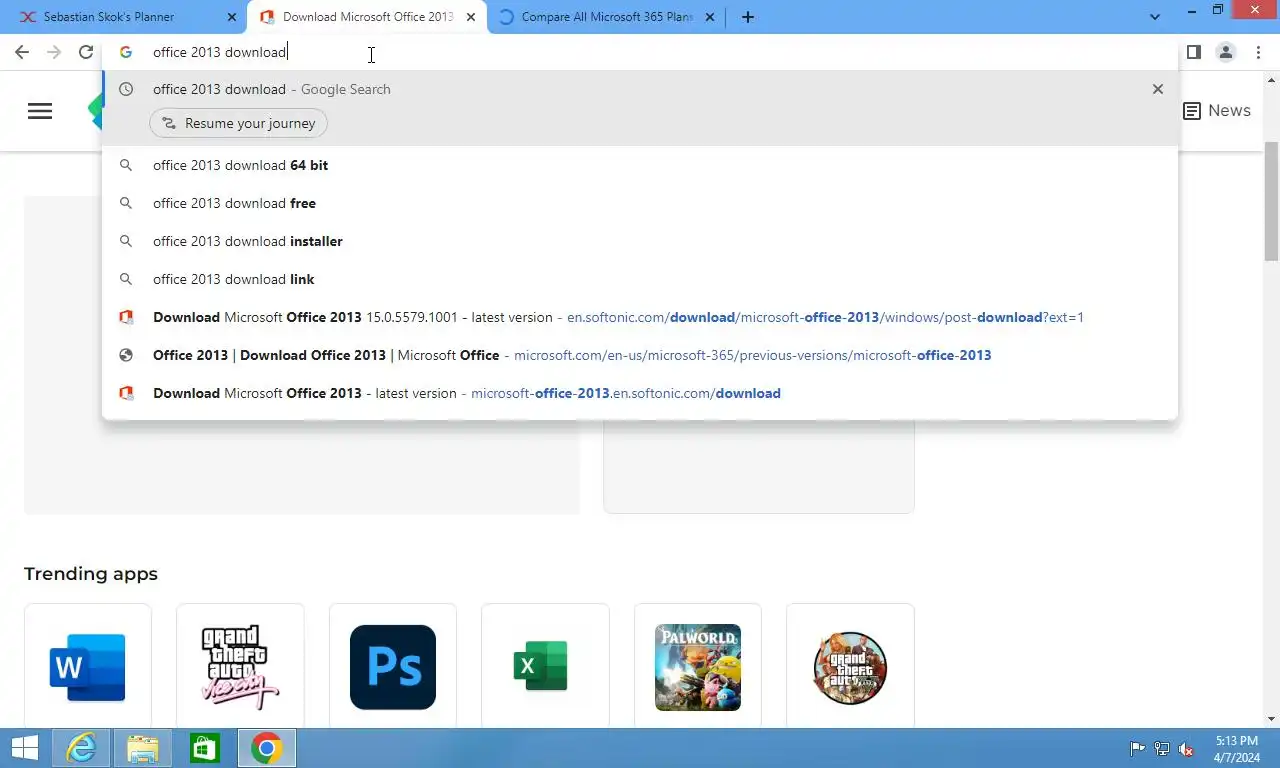Open the side panel button
1280x768 pixels.
[1193, 52]
